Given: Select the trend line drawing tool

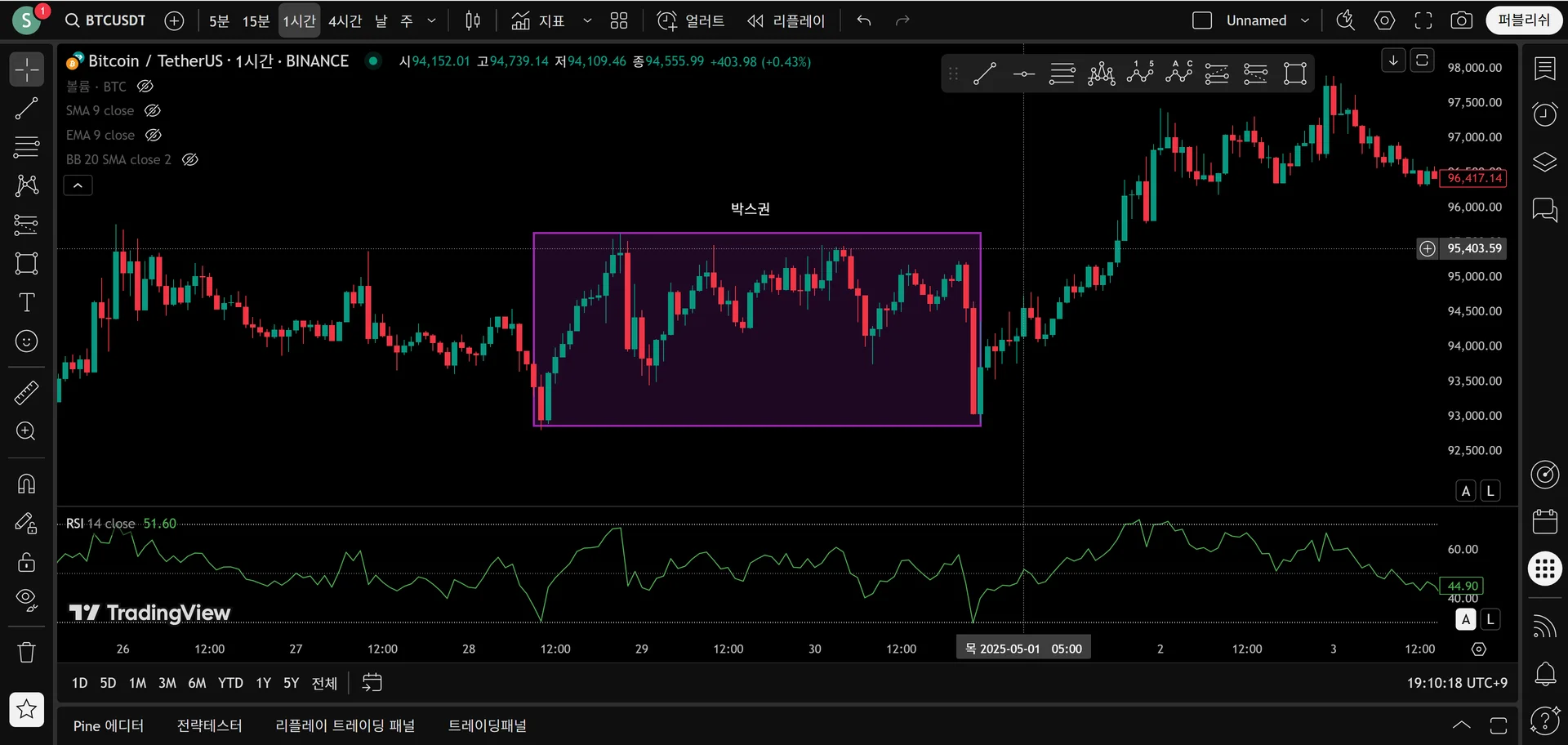Looking at the screenshot, I should click(27, 109).
